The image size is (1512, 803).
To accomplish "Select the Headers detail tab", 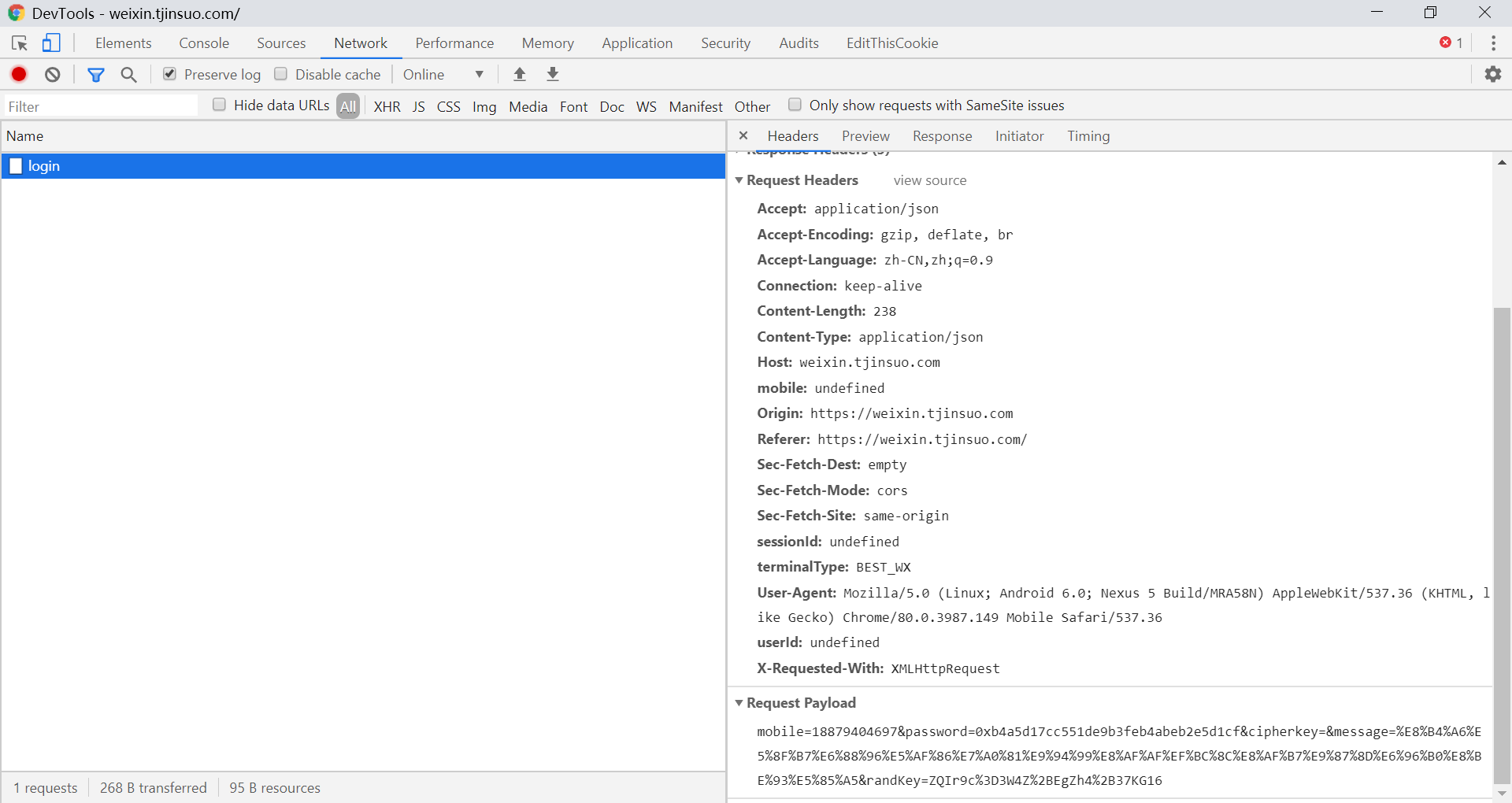I will (793, 136).
